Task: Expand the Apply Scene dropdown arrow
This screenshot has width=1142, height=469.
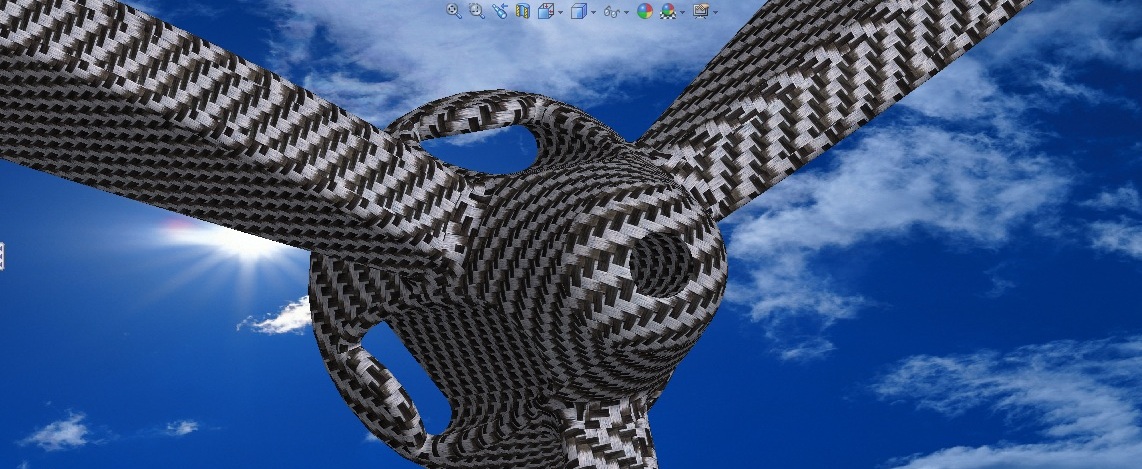Action: point(682,12)
